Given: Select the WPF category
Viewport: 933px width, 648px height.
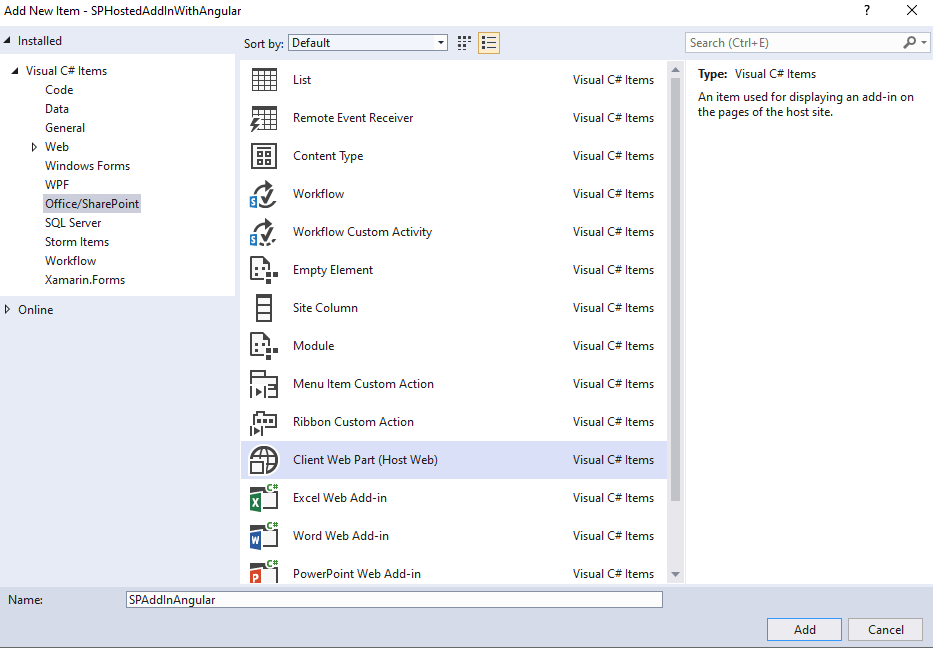Looking at the screenshot, I should click(x=57, y=185).
